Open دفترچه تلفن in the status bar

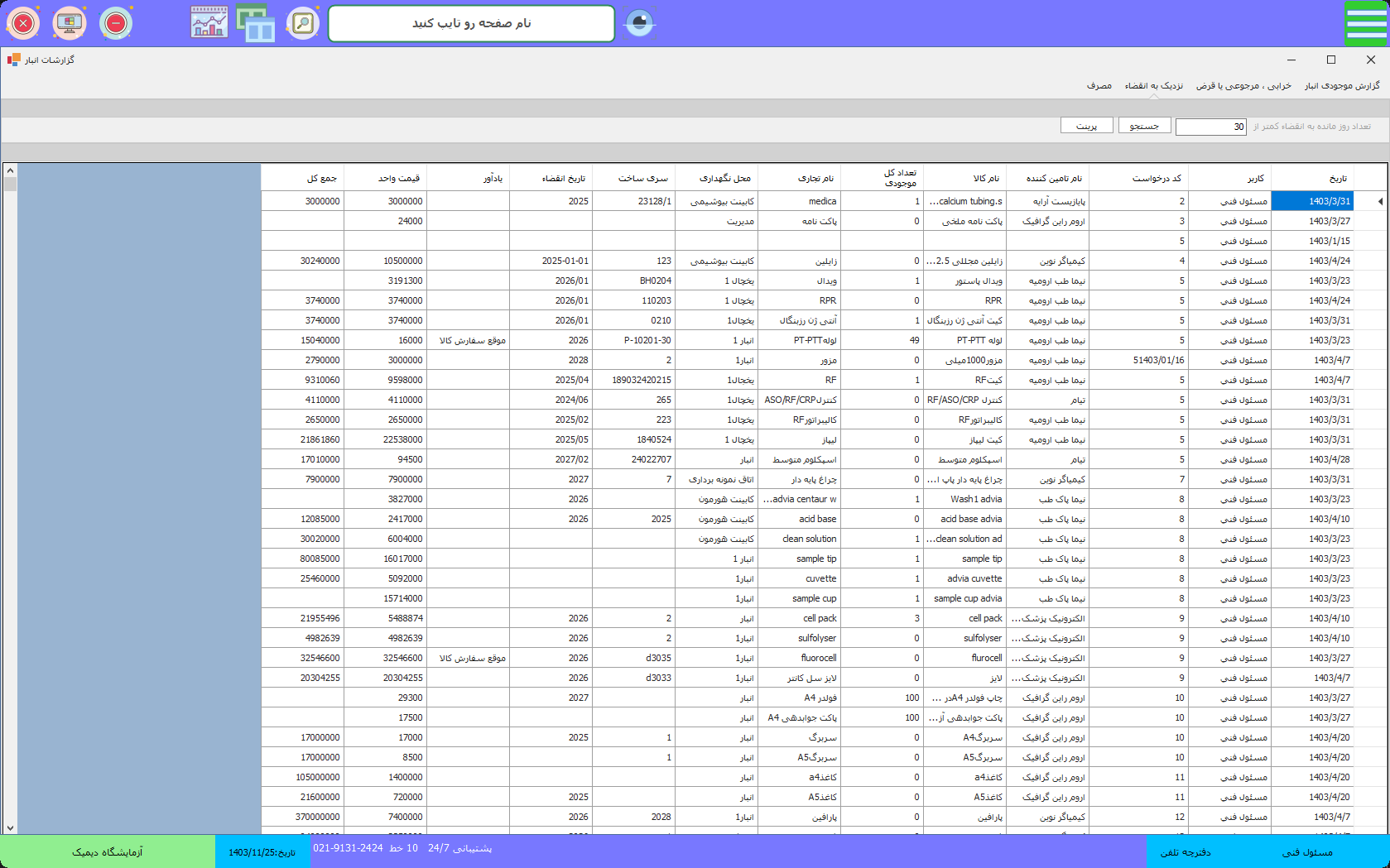pos(1185,852)
